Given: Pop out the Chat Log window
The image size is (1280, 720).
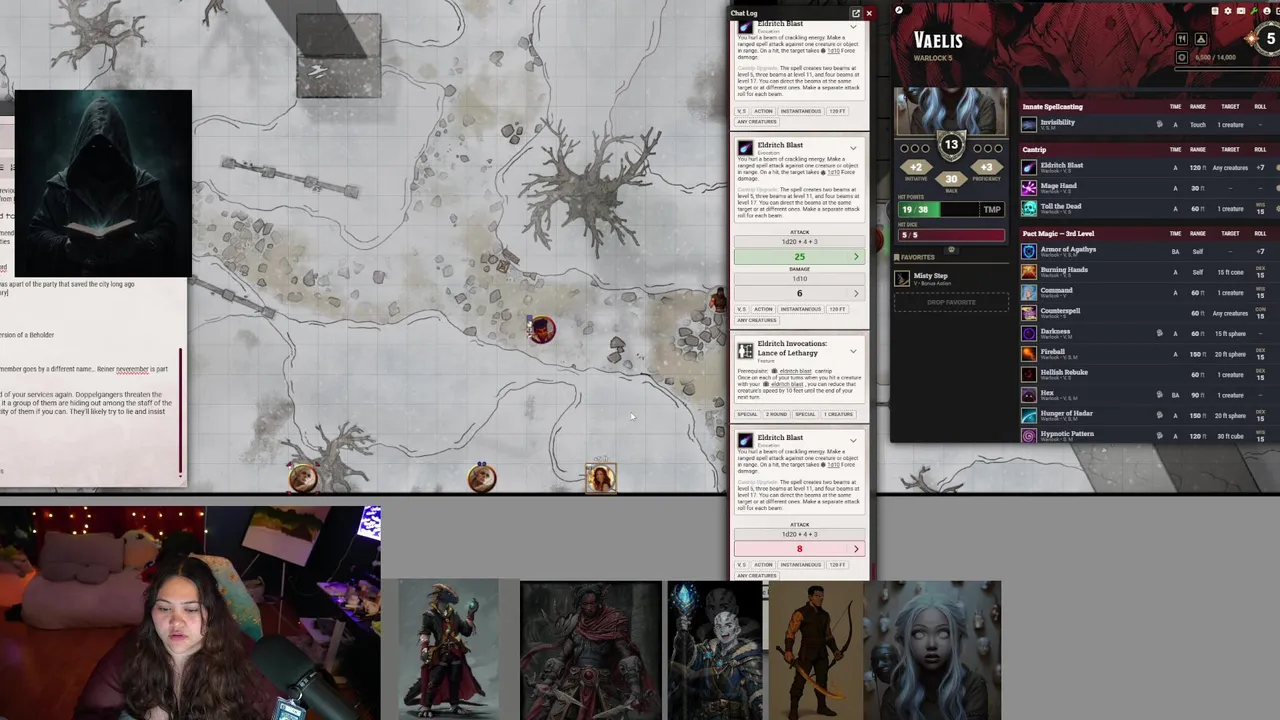Looking at the screenshot, I should point(855,13).
